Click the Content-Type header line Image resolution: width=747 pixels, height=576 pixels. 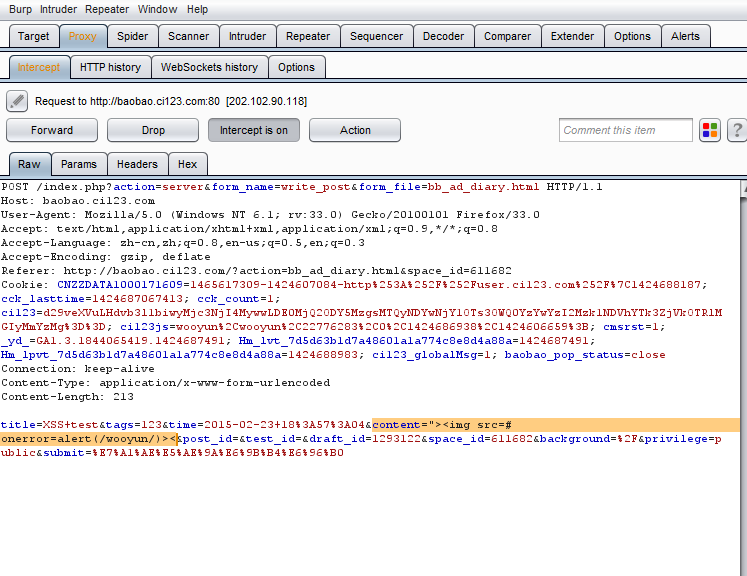point(165,383)
